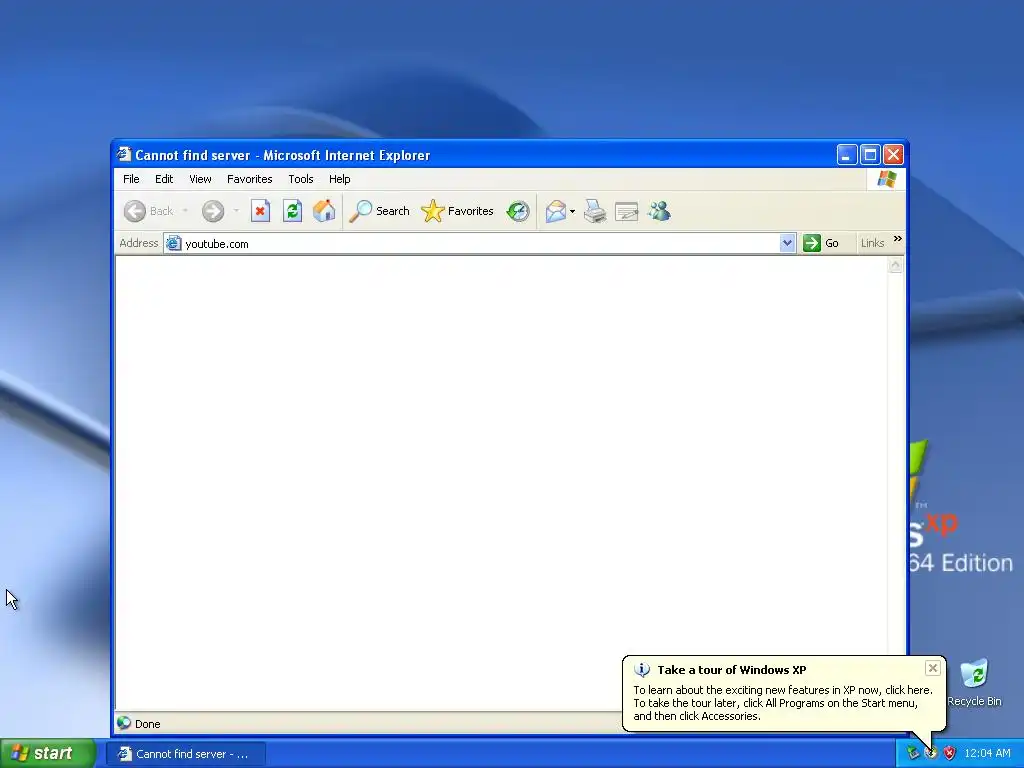Close the Internet Explorer window
This screenshot has width=1024, height=768.
pos(893,155)
